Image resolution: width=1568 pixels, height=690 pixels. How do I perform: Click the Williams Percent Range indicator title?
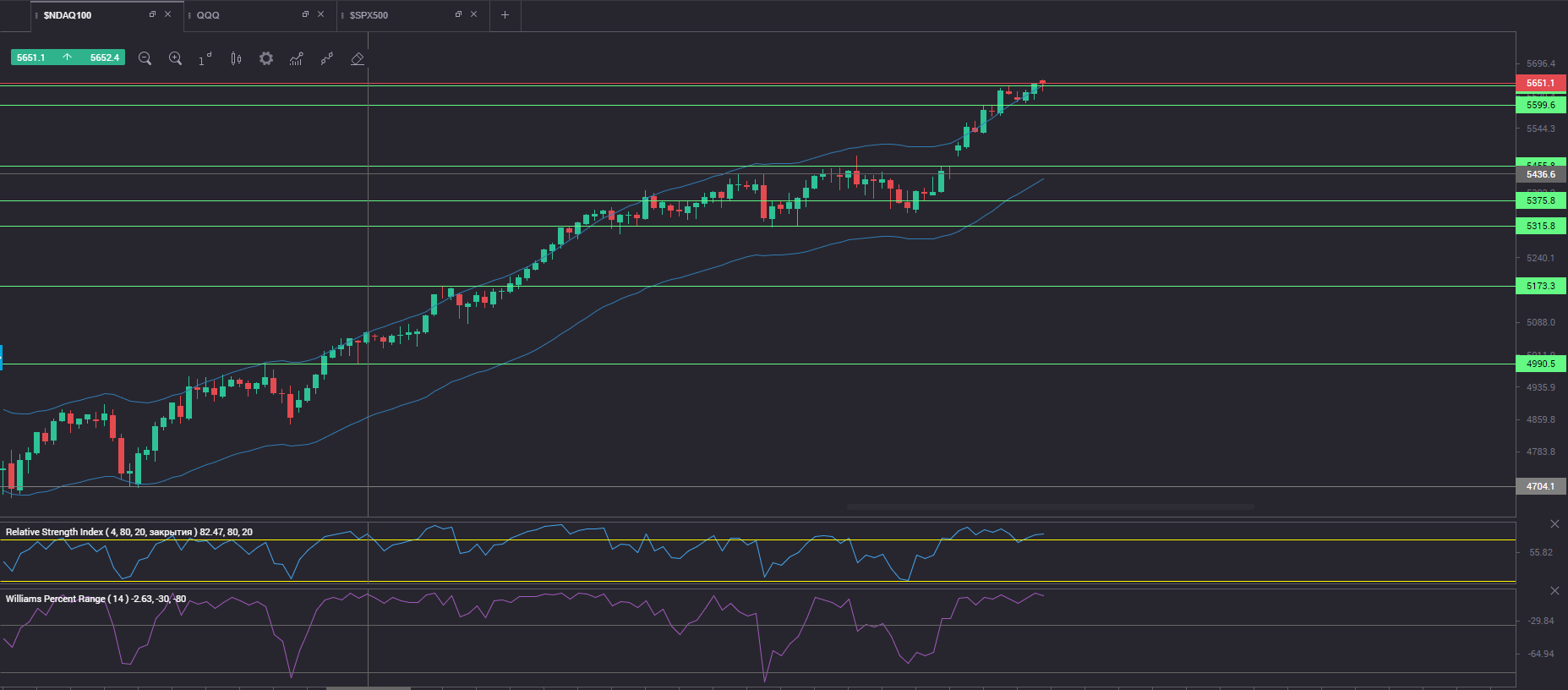tap(96, 599)
